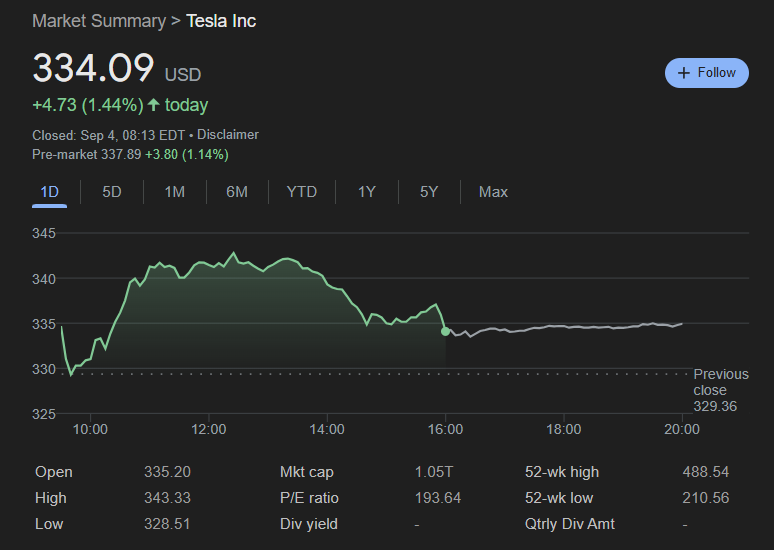Viewport: 774px width, 550px height.
Task: Switch to the 5D chart tab
Action: point(111,192)
